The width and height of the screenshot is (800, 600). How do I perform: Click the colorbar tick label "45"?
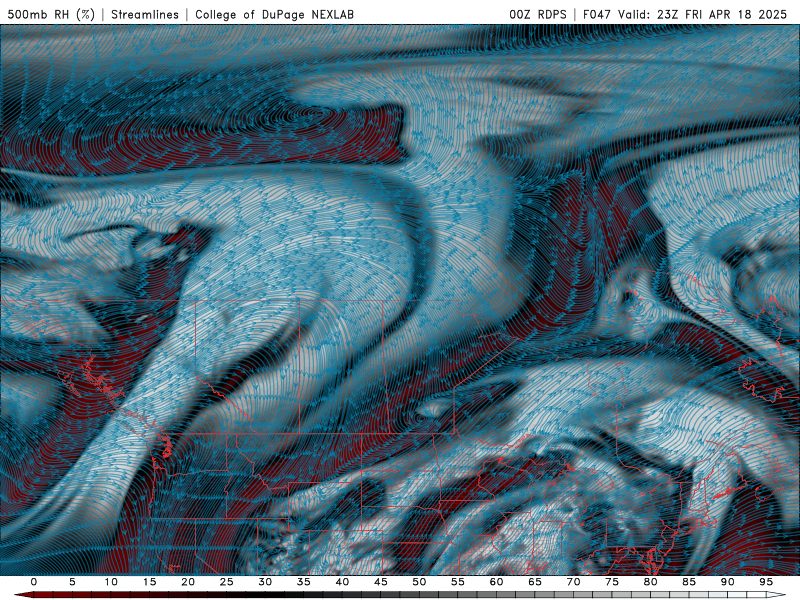[381, 582]
